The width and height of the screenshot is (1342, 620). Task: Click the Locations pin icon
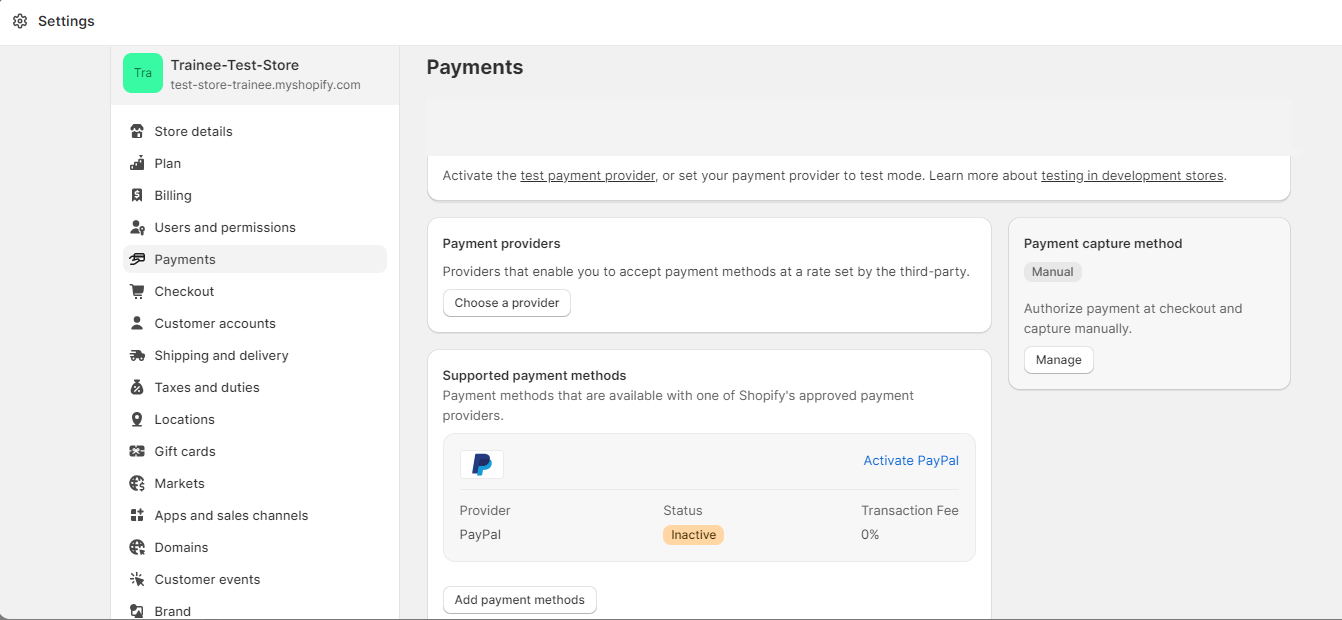click(136, 419)
